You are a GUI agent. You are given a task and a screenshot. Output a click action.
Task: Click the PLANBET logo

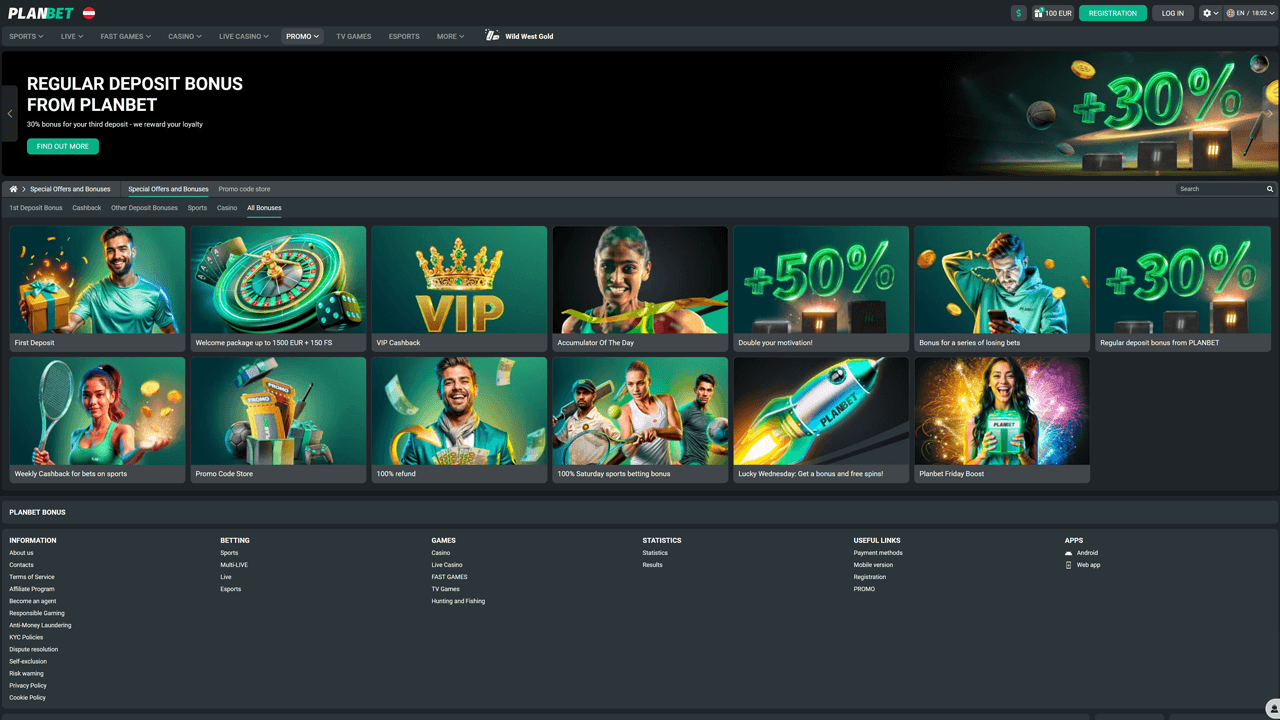point(41,13)
